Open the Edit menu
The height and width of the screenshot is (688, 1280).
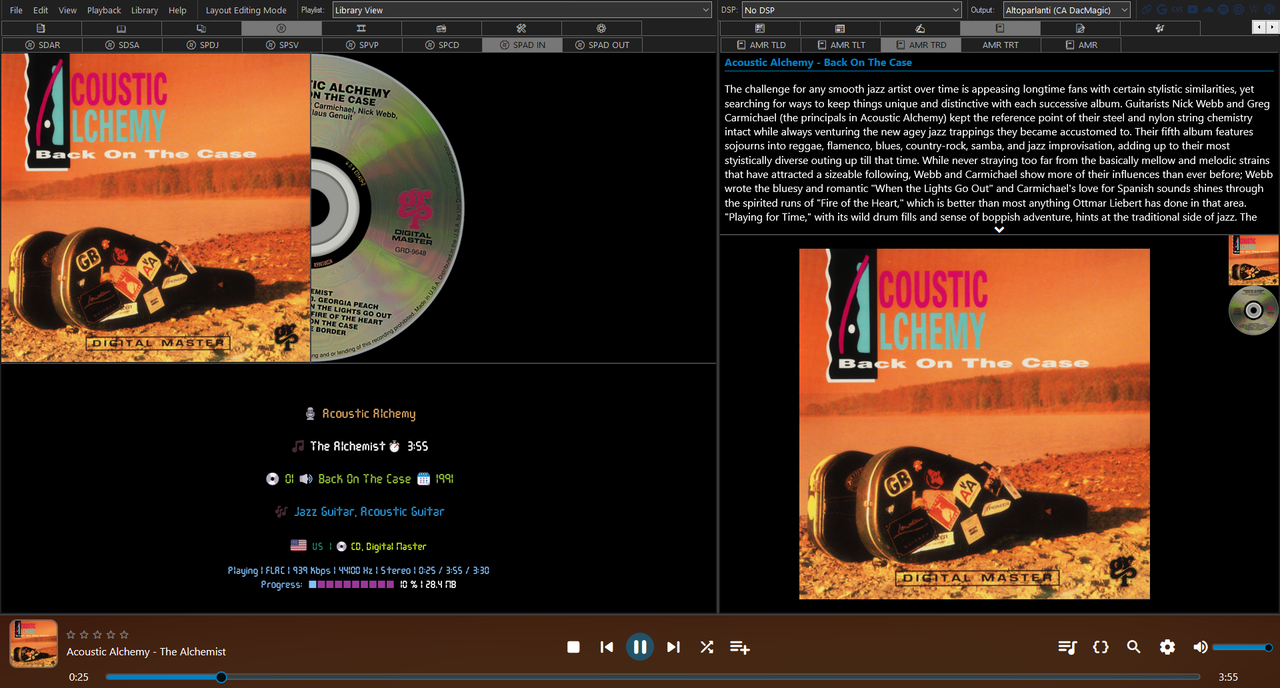point(40,10)
